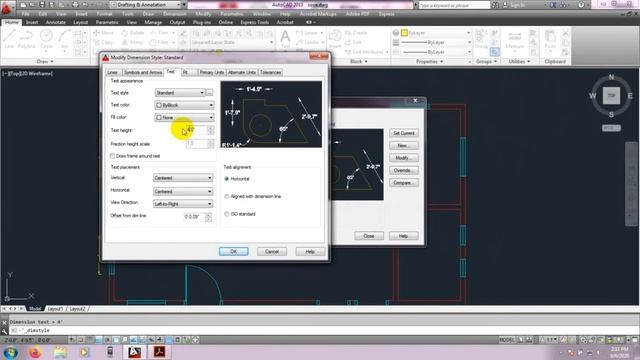Open the View Direction dropdown
Screen dimensions: 640x360
point(183,204)
